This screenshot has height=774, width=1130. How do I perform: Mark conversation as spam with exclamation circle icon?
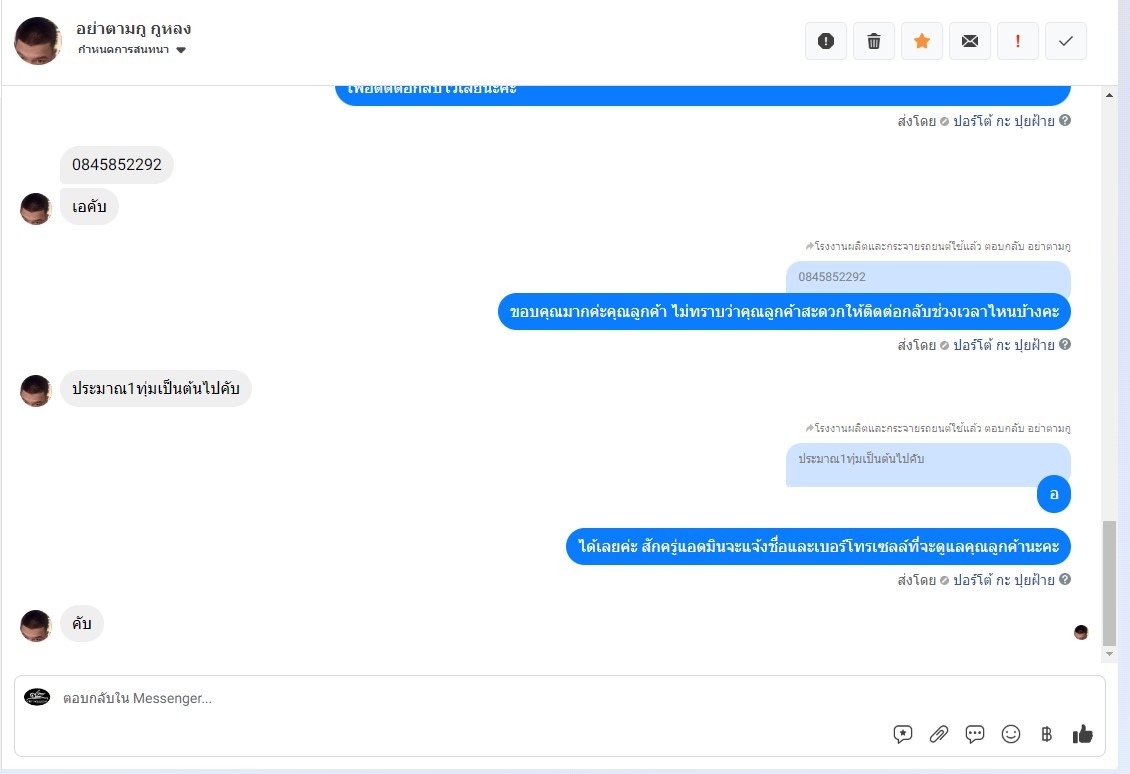tap(826, 41)
